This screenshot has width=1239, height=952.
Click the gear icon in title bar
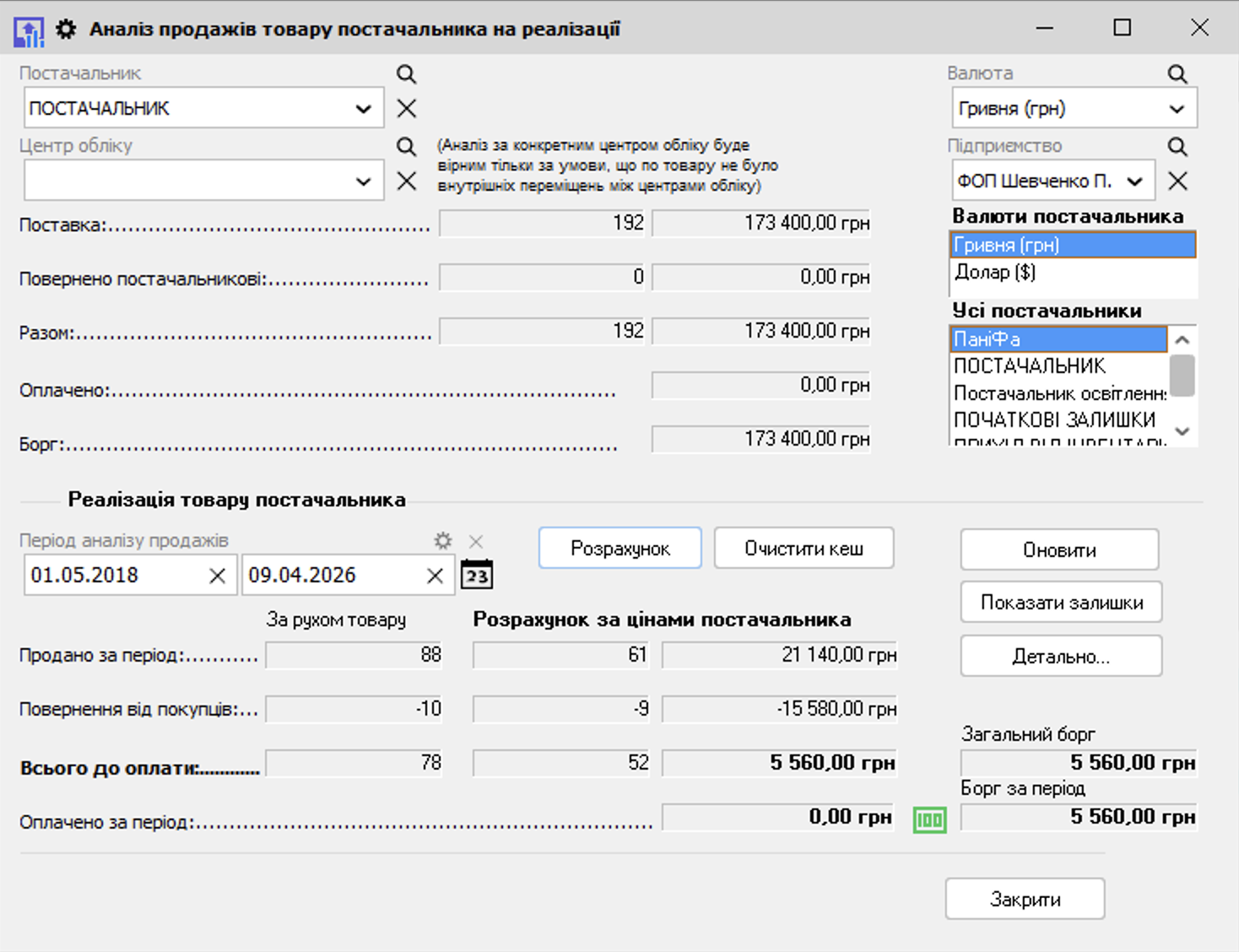66,30
